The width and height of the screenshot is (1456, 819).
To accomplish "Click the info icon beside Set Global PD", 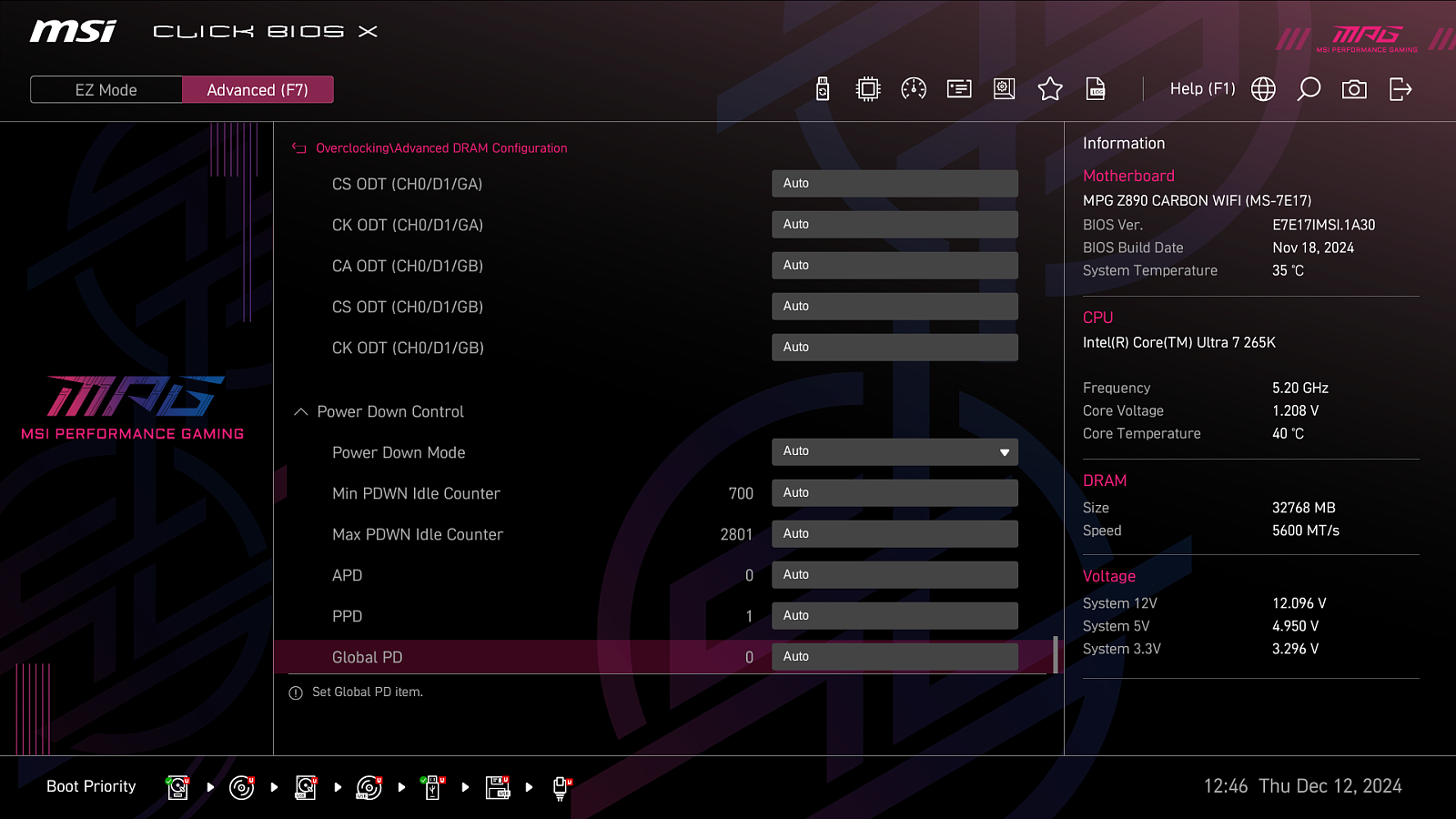I will pos(296,693).
